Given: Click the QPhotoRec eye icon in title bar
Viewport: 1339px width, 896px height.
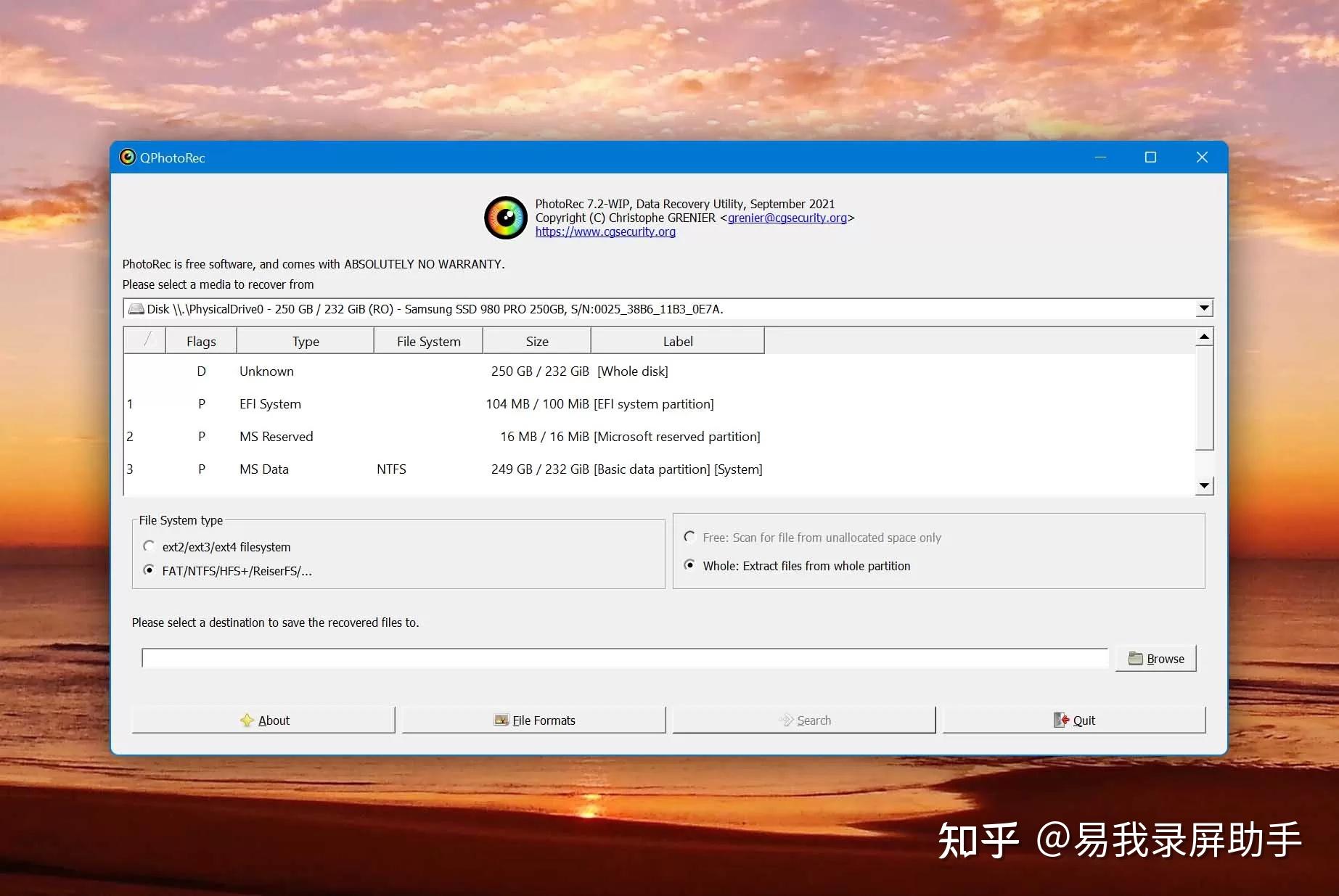Looking at the screenshot, I should tap(128, 157).
